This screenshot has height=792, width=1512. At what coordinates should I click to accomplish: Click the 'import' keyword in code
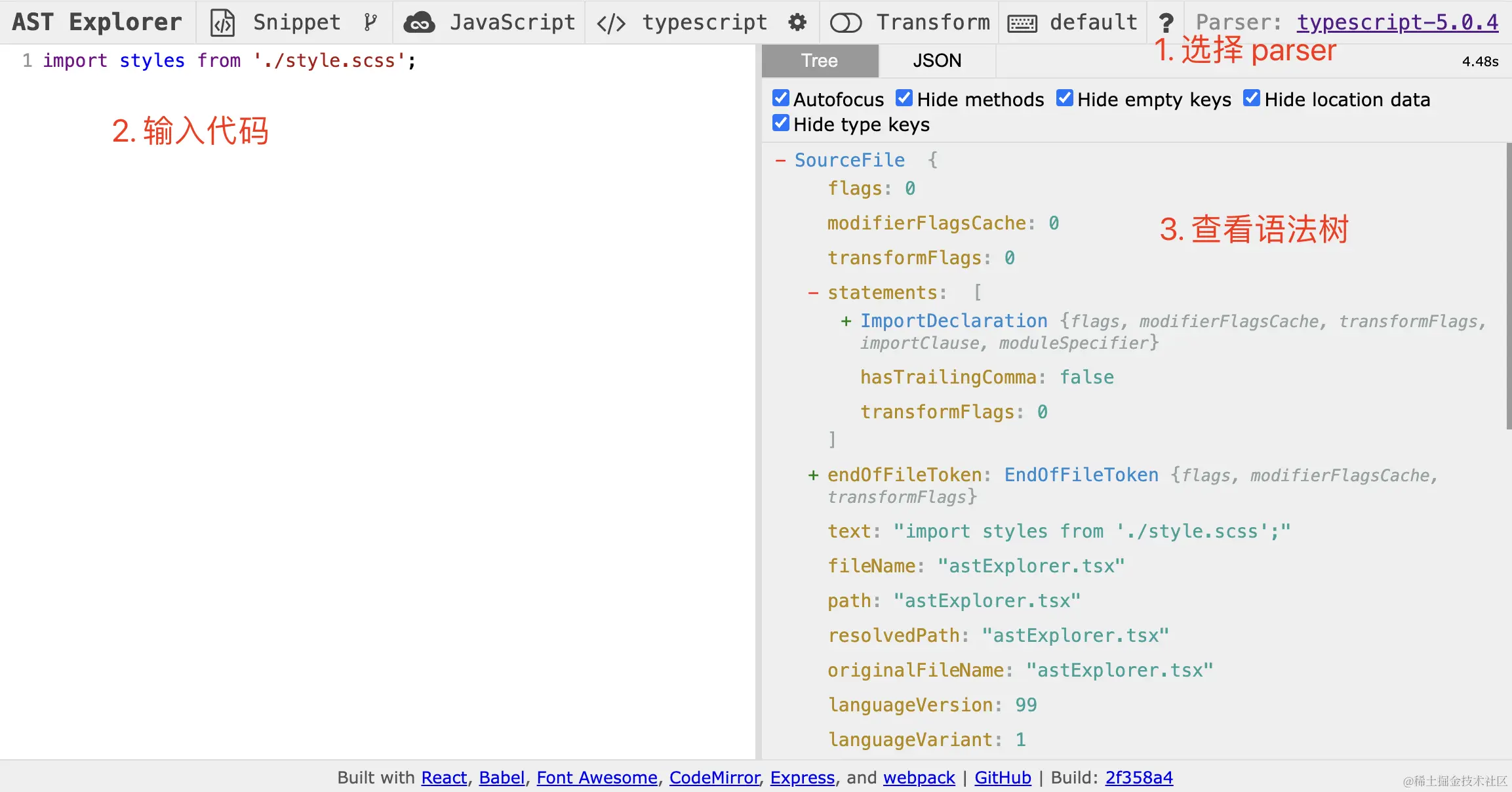click(x=75, y=60)
